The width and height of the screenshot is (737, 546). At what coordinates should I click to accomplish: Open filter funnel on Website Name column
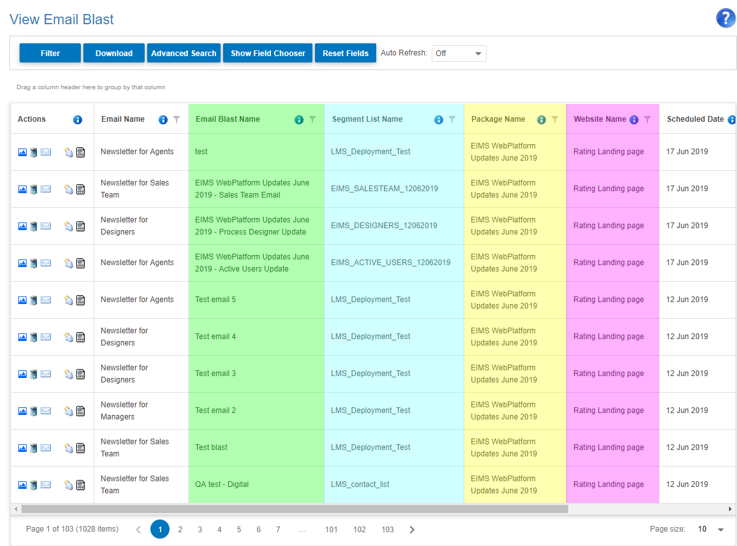pyautogui.click(x=647, y=120)
